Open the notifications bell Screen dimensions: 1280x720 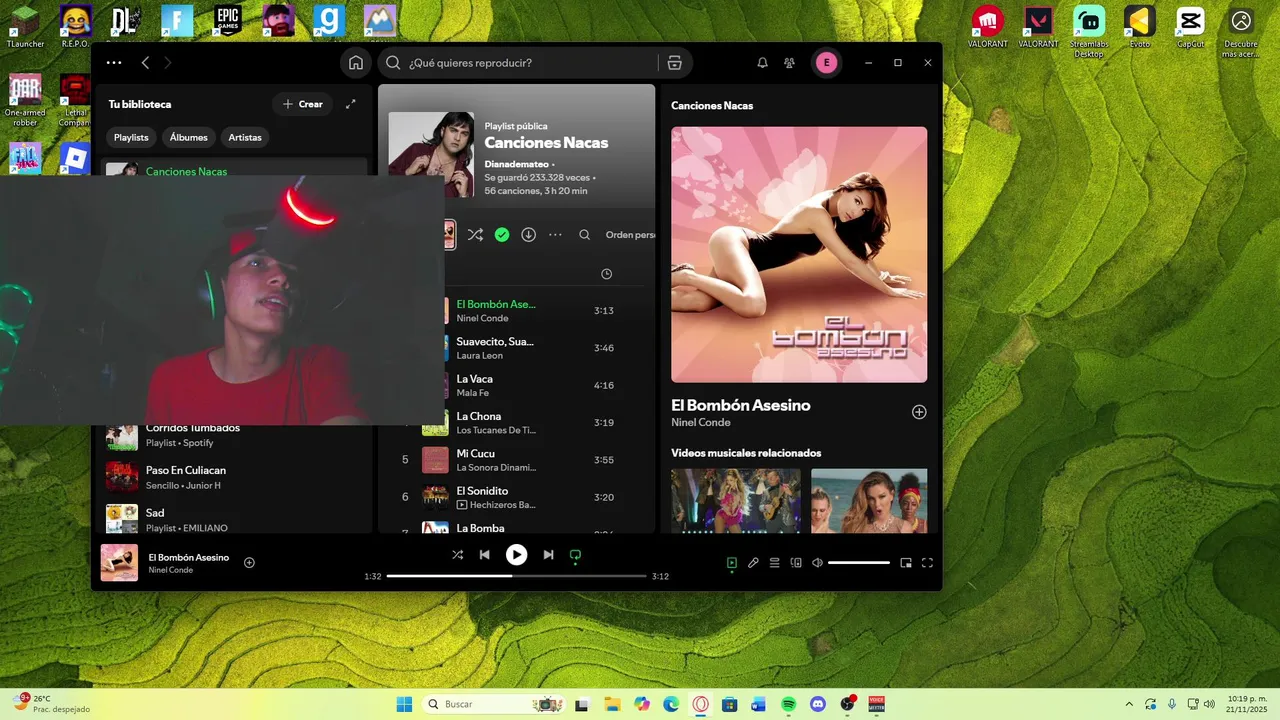(762, 63)
